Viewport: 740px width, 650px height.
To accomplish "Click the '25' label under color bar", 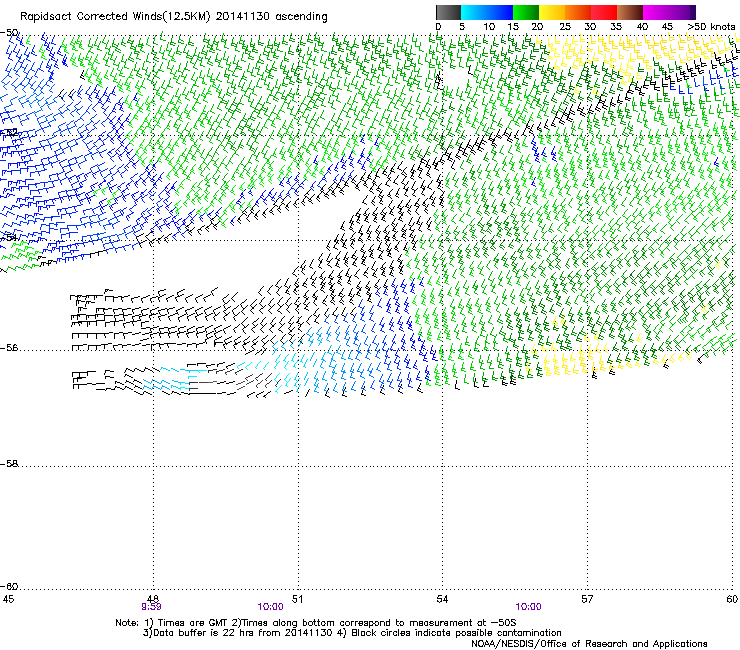I will [x=564, y=27].
